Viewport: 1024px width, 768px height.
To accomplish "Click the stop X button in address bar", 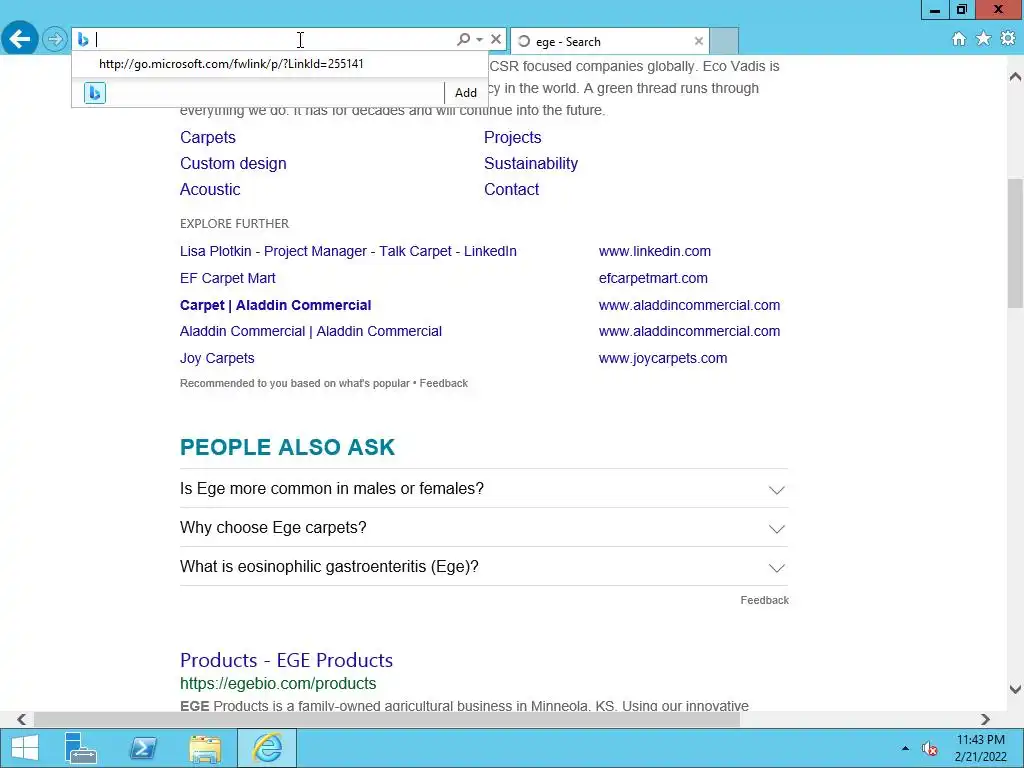I will (x=496, y=40).
